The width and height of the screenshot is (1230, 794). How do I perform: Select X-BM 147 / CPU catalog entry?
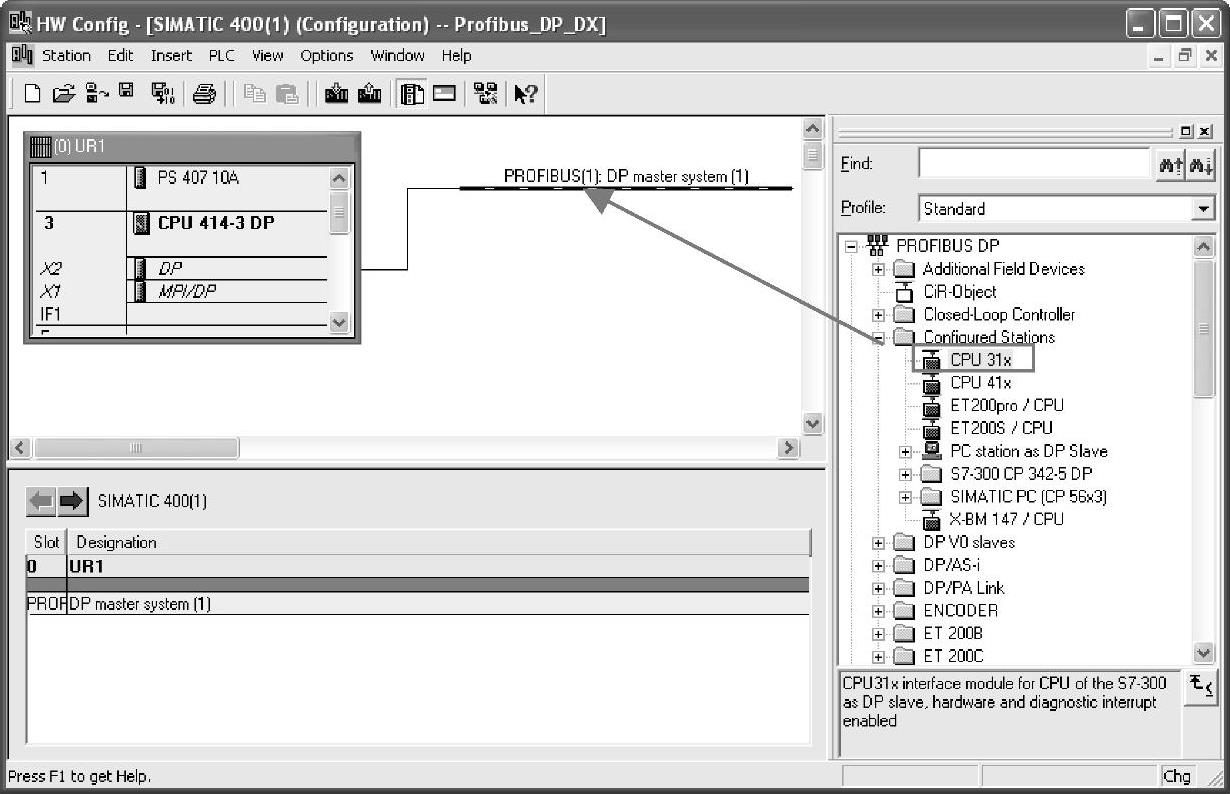click(x=1006, y=519)
